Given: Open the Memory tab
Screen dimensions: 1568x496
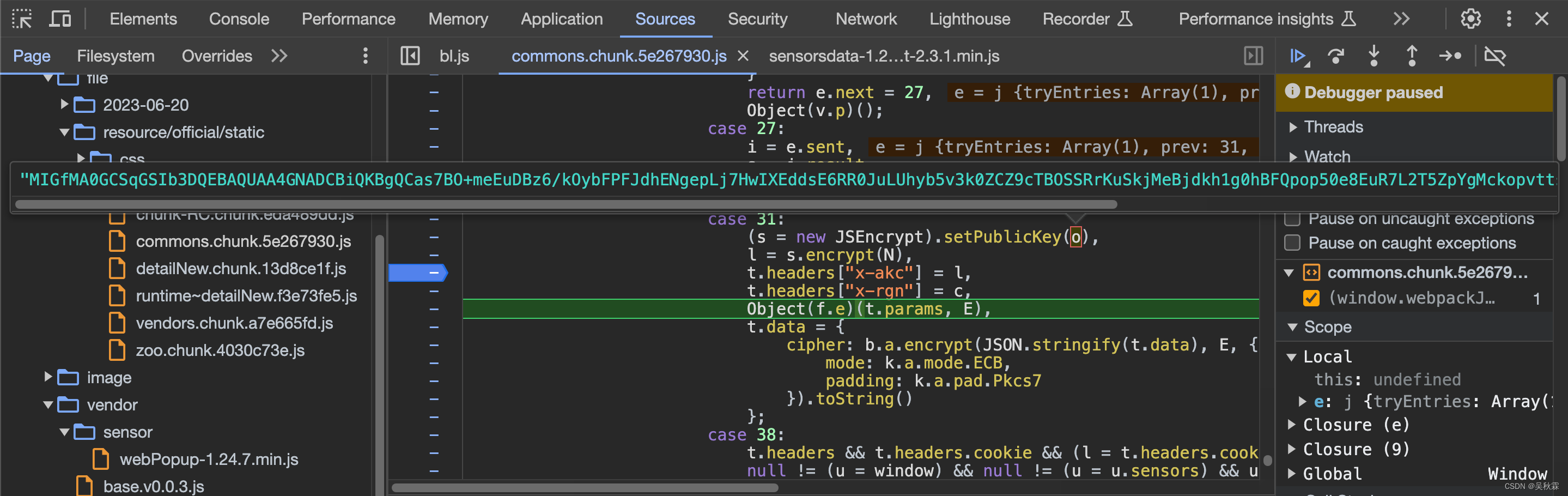Looking at the screenshot, I should click(x=458, y=19).
